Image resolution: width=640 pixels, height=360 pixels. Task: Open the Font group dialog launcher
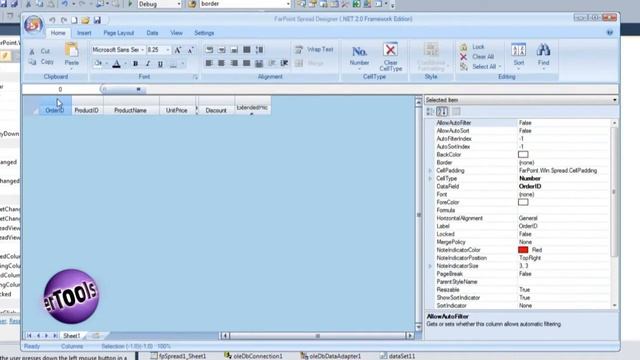coord(195,77)
